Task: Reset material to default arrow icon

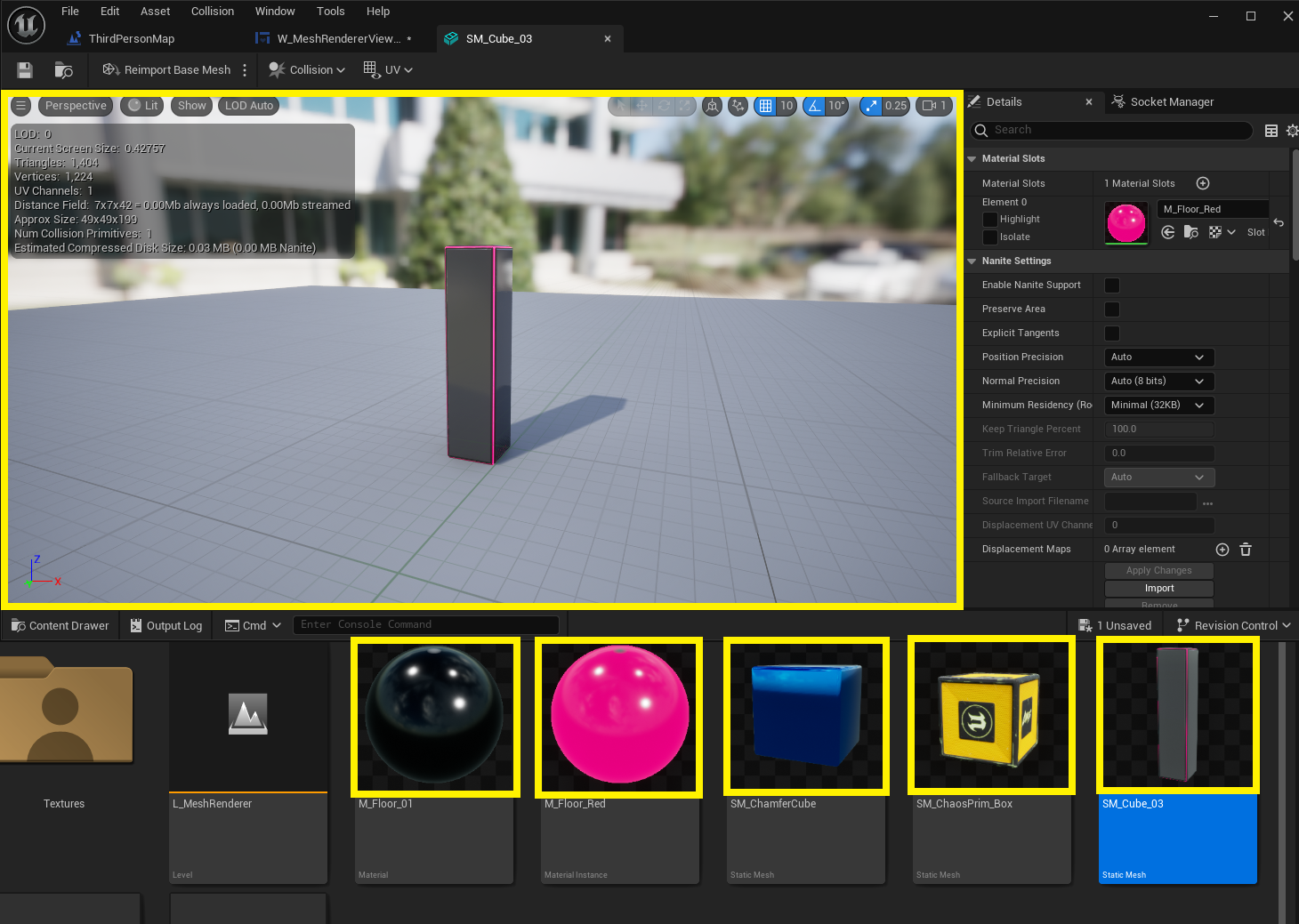Action: point(1279,222)
